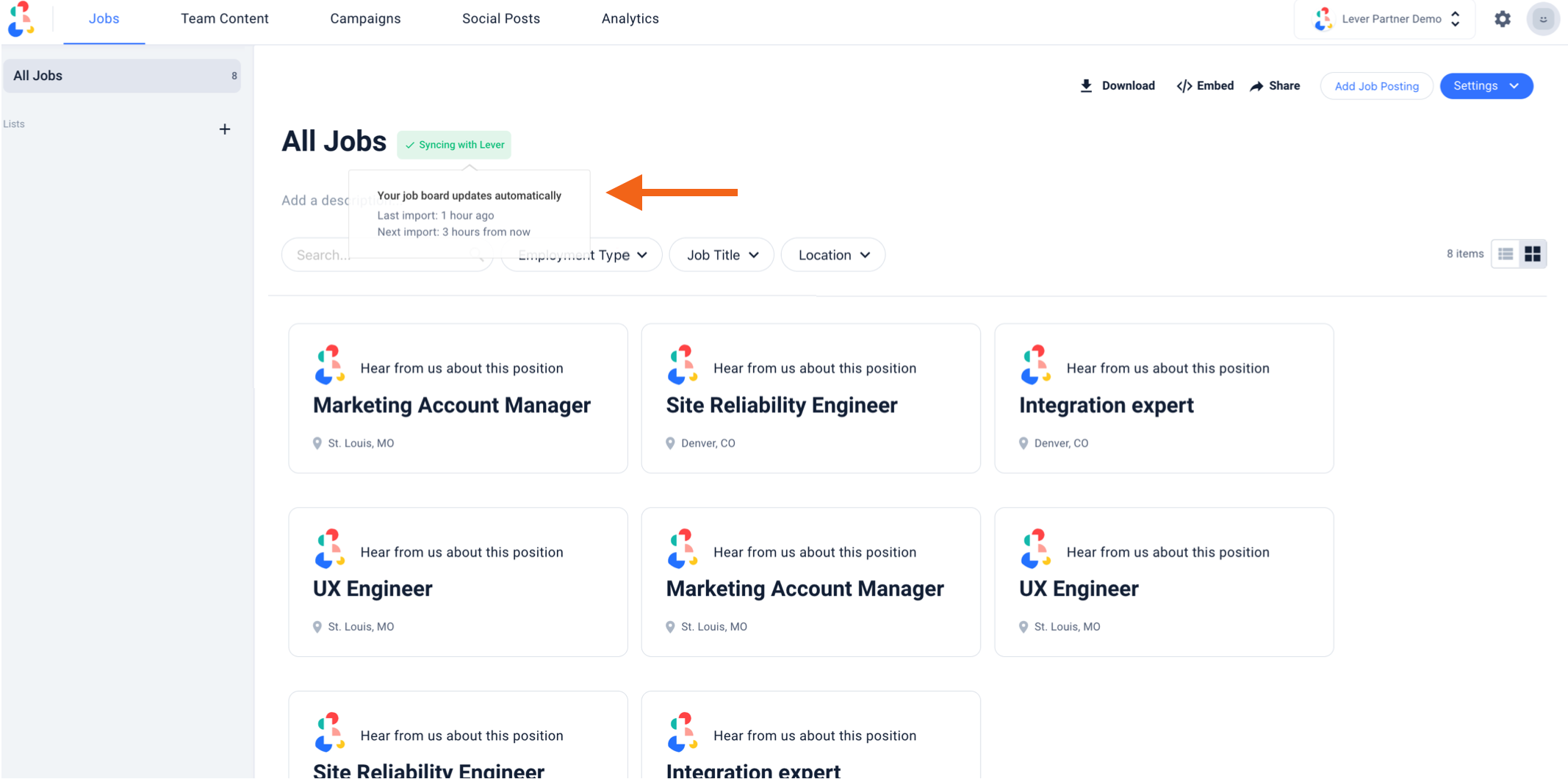Select All Jobs in the sidebar
The height and width of the screenshot is (779, 1568).
click(122, 76)
